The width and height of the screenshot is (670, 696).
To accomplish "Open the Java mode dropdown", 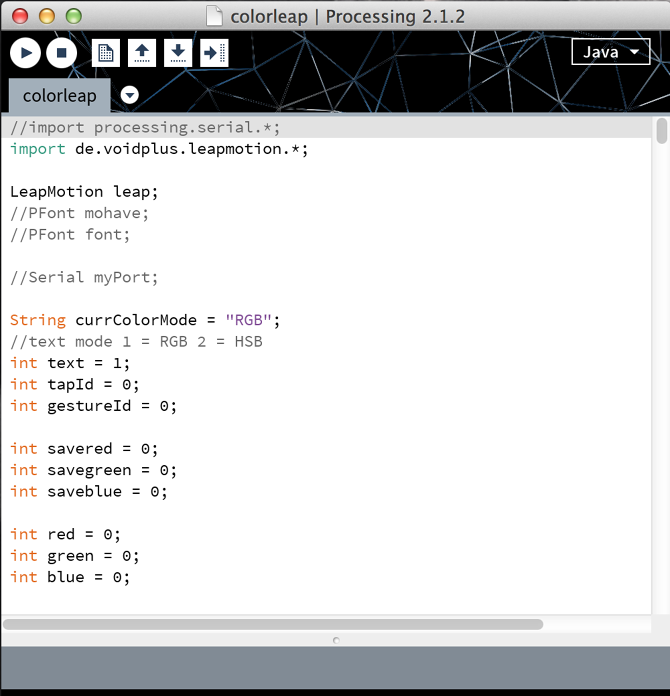I will (x=610, y=52).
